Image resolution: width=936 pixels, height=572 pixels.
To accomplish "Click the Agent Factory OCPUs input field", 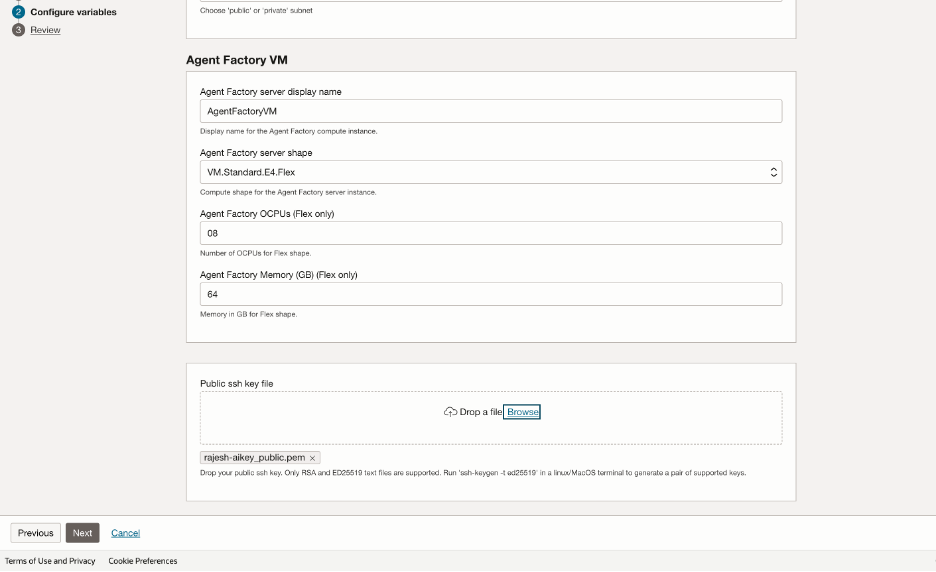I will point(490,233).
